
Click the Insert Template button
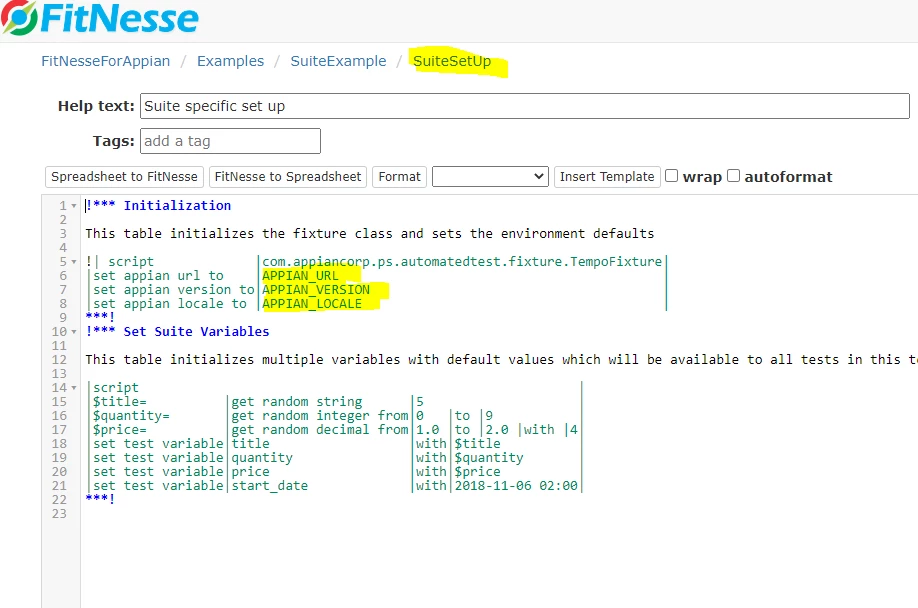click(607, 177)
